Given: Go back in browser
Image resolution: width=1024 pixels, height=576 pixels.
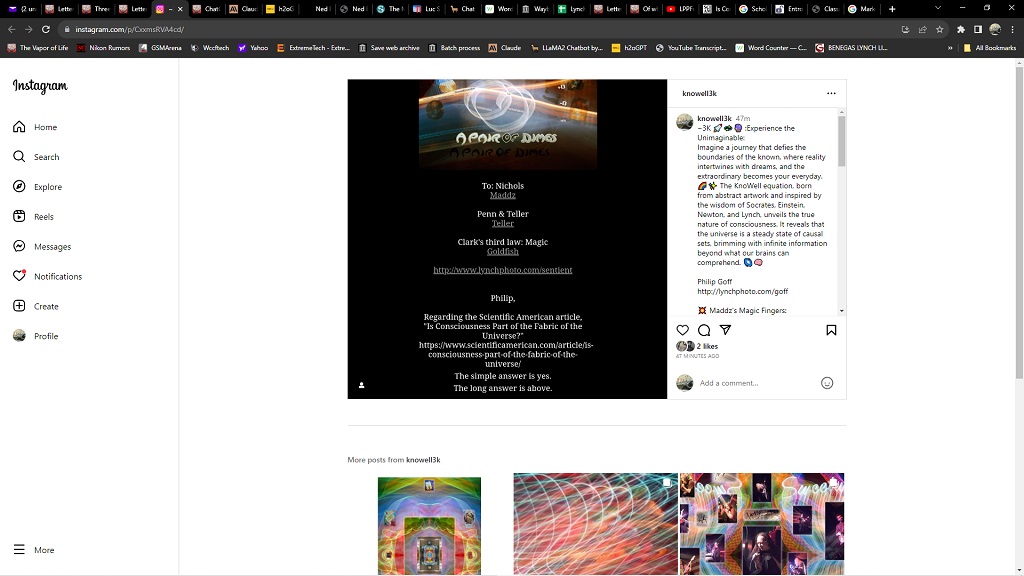Looking at the screenshot, I should coord(12,29).
